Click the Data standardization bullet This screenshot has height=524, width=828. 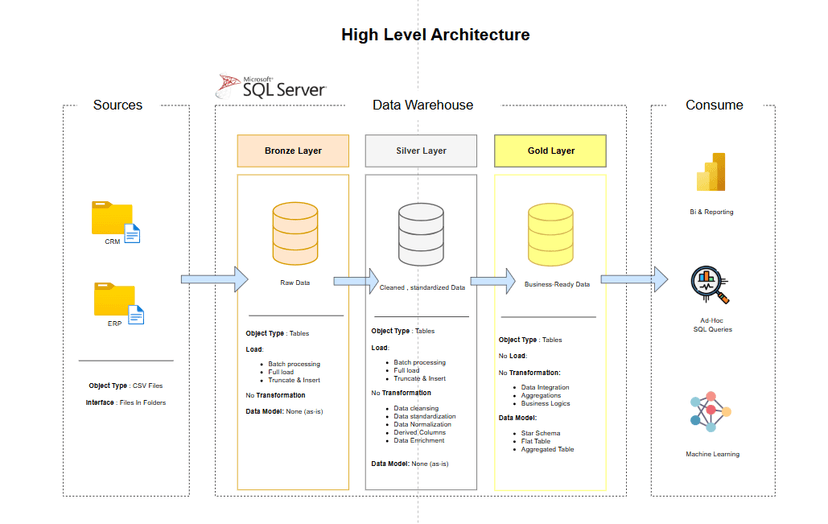425,416
